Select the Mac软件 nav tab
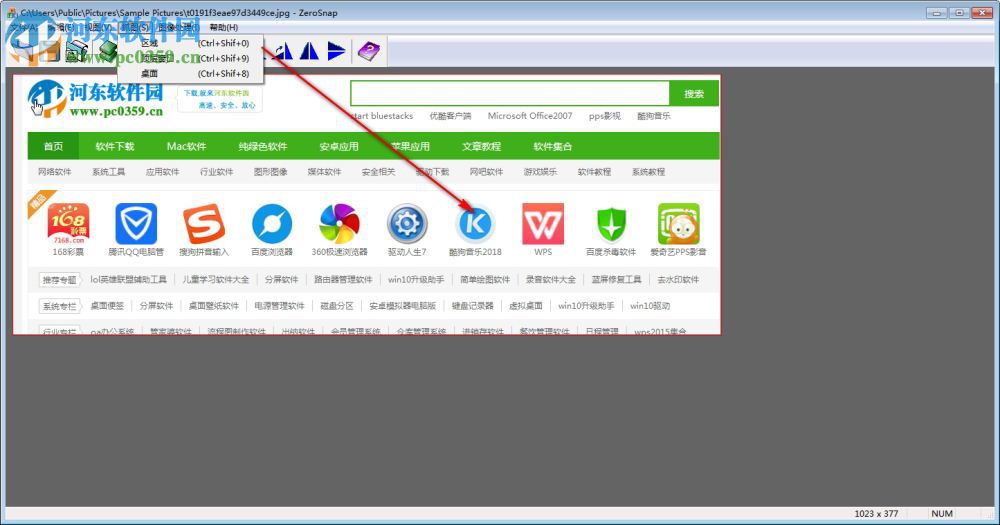This screenshot has height=525, width=1000. (x=186, y=146)
